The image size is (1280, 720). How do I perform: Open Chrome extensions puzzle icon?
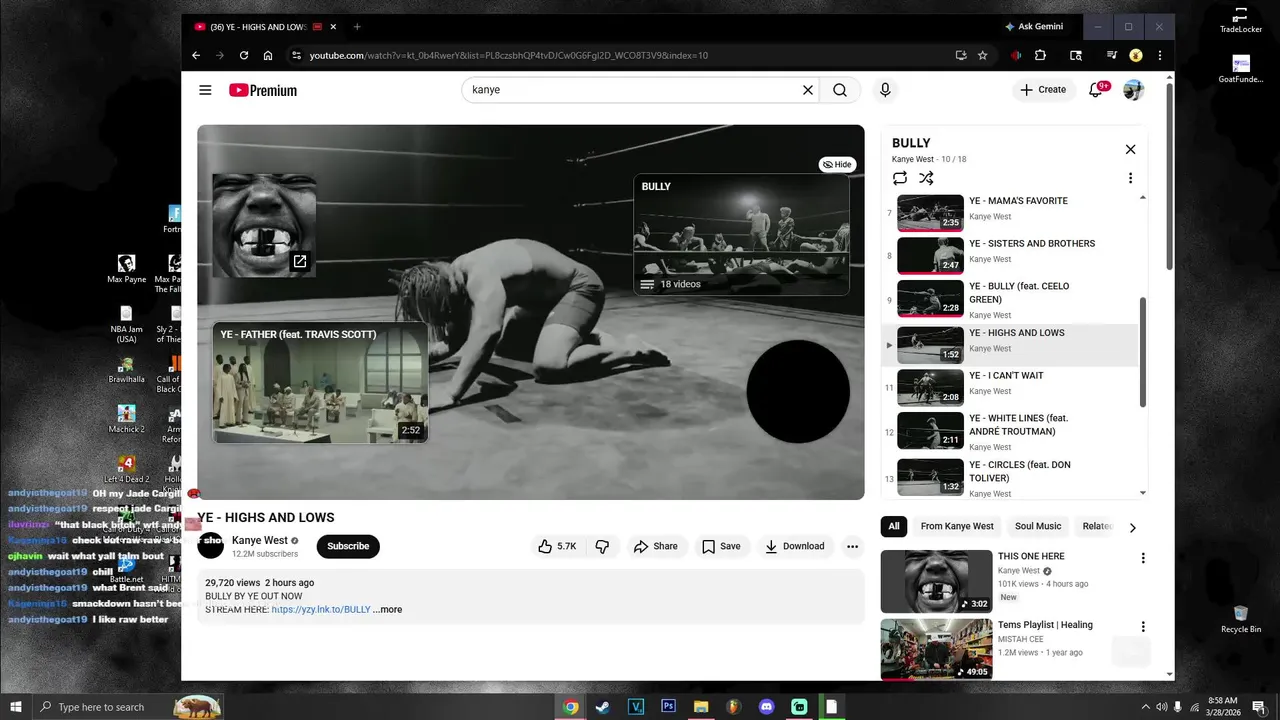point(1040,55)
